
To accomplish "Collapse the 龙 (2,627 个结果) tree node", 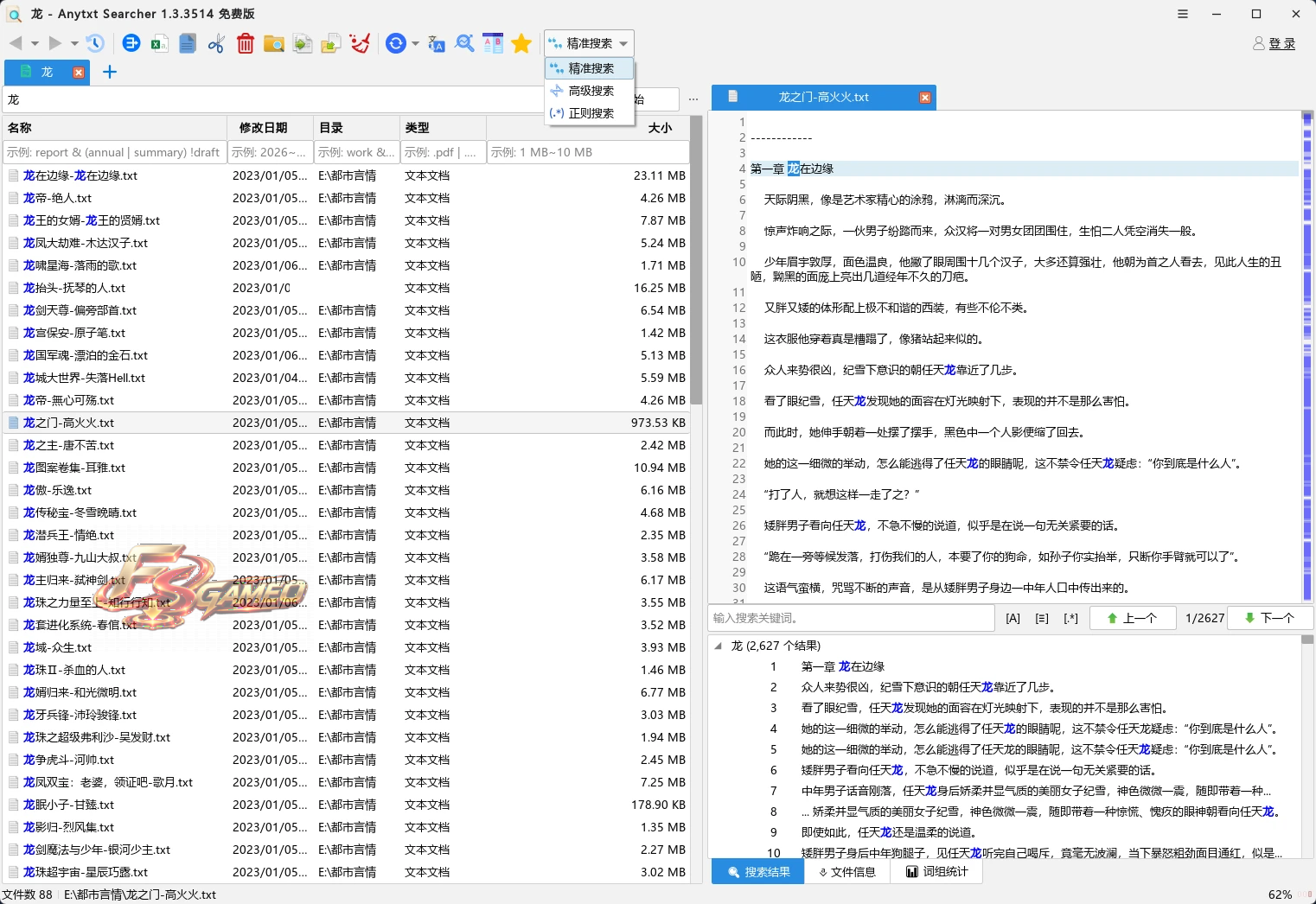I will (718, 646).
